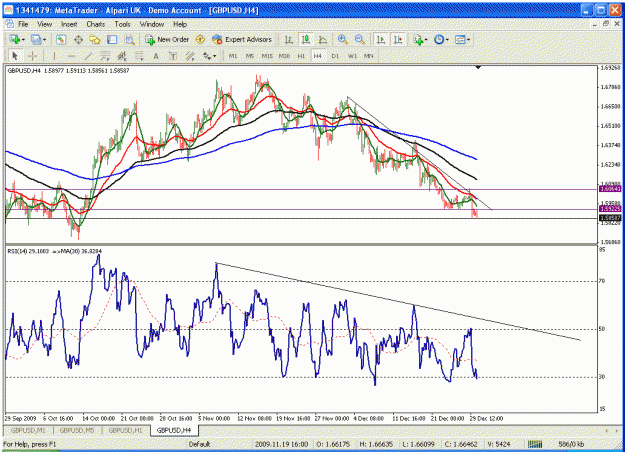The image size is (625, 452).
Task: Open the View menu
Action: click(44, 24)
